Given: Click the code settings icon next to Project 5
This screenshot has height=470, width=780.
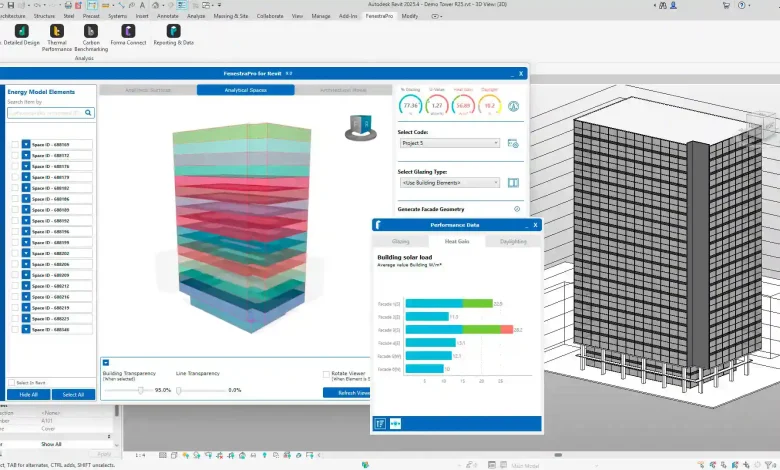Looking at the screenshot, I should click(x=513, y=143).
